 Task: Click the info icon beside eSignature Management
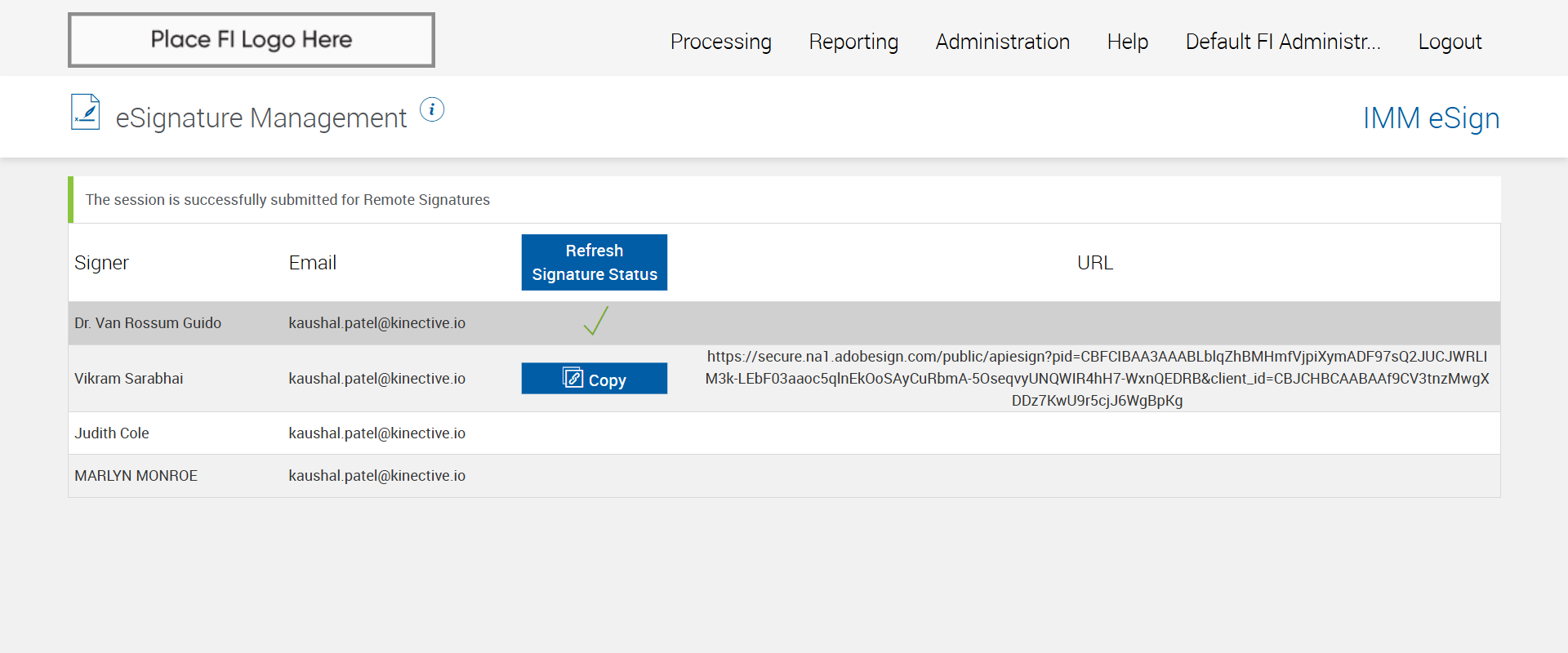pos(432,109)
